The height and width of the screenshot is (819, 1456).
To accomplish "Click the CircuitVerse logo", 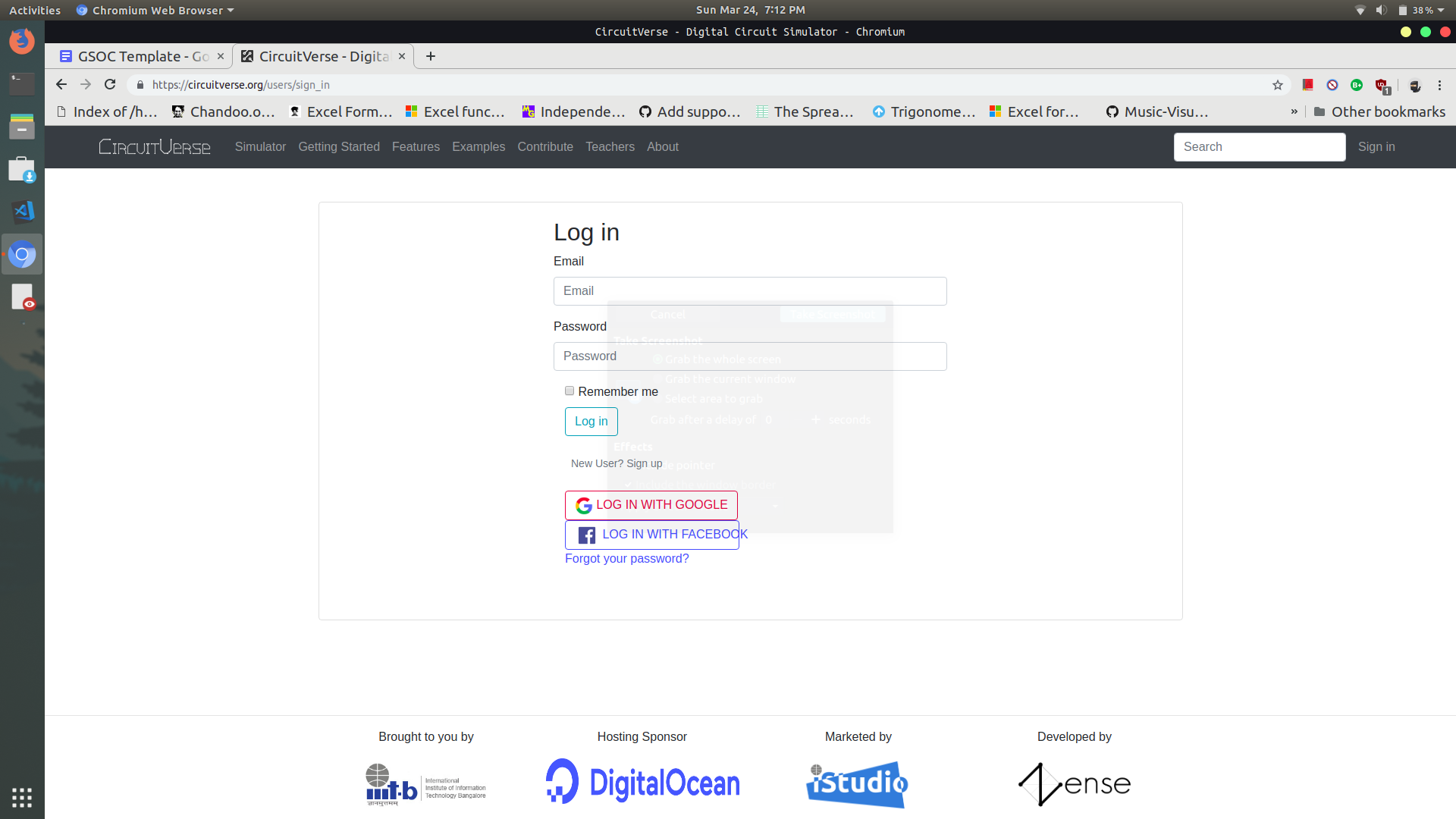I will pyautogui.click(x=154, y=146).
